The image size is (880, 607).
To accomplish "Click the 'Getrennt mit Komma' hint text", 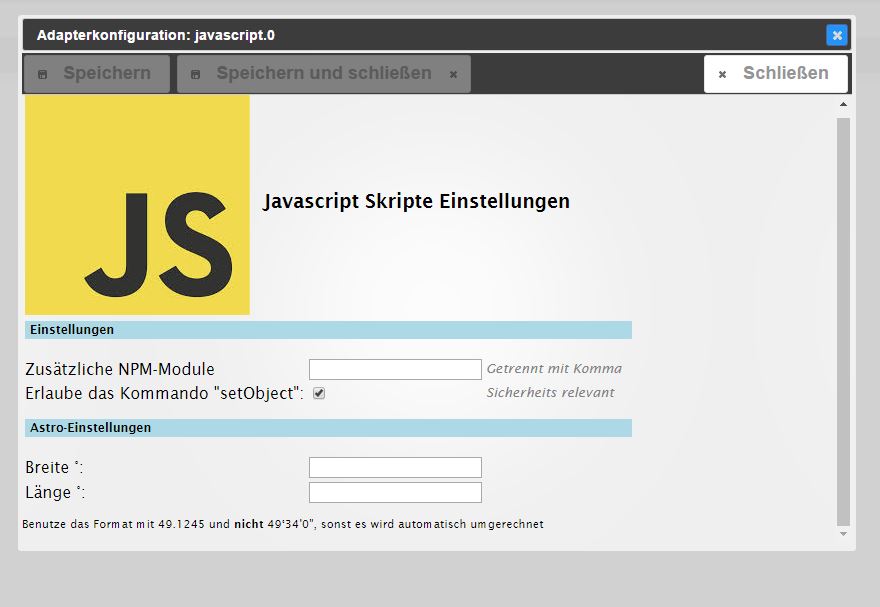I will [554, 369].
